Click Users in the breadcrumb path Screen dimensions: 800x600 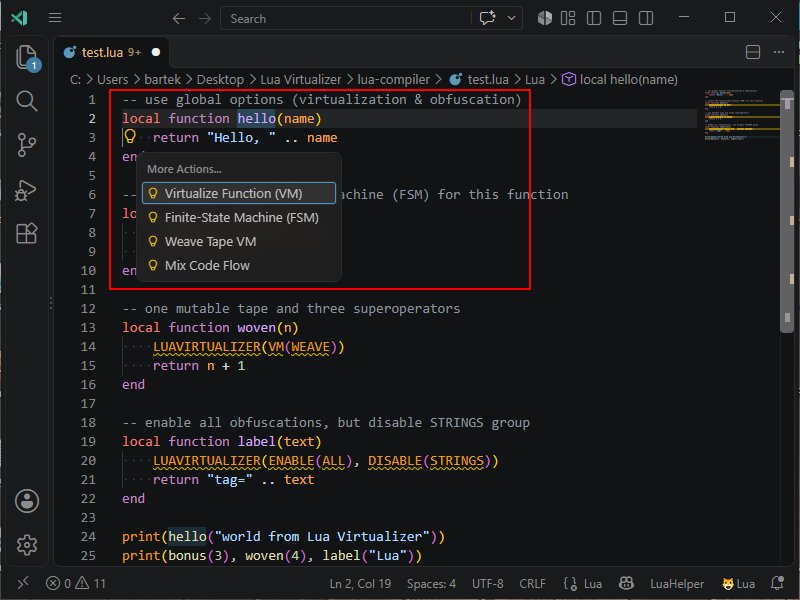tap(113, 80)
